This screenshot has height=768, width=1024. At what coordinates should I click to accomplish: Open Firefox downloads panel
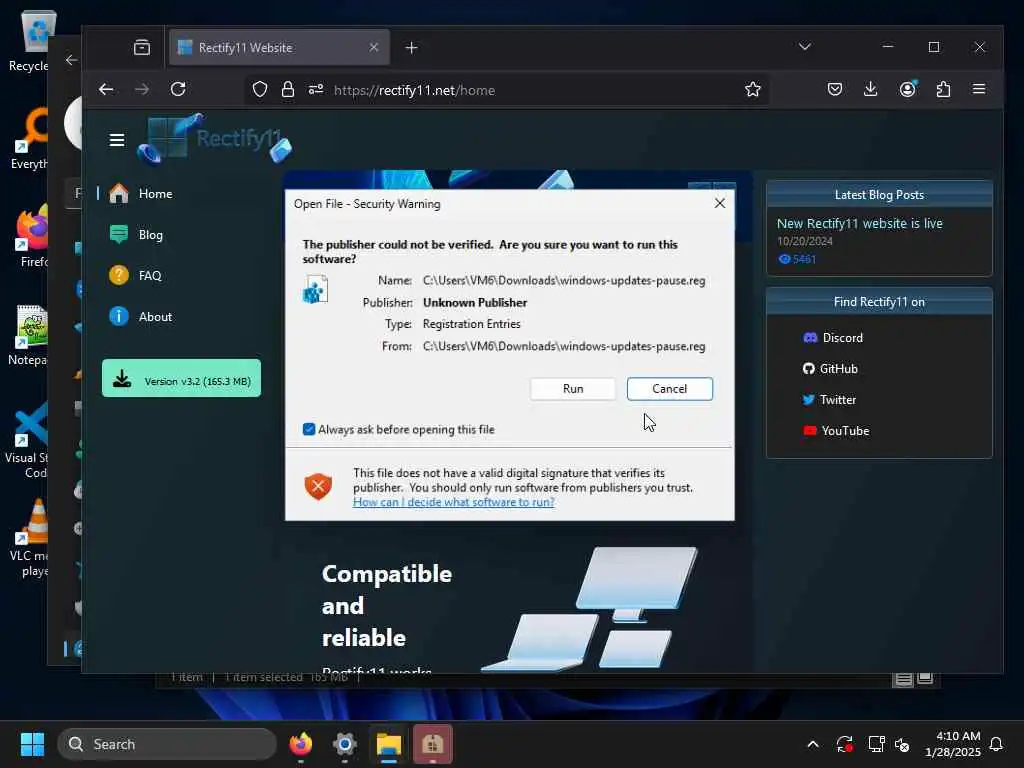pyautogui.click(x=870, y=89)
